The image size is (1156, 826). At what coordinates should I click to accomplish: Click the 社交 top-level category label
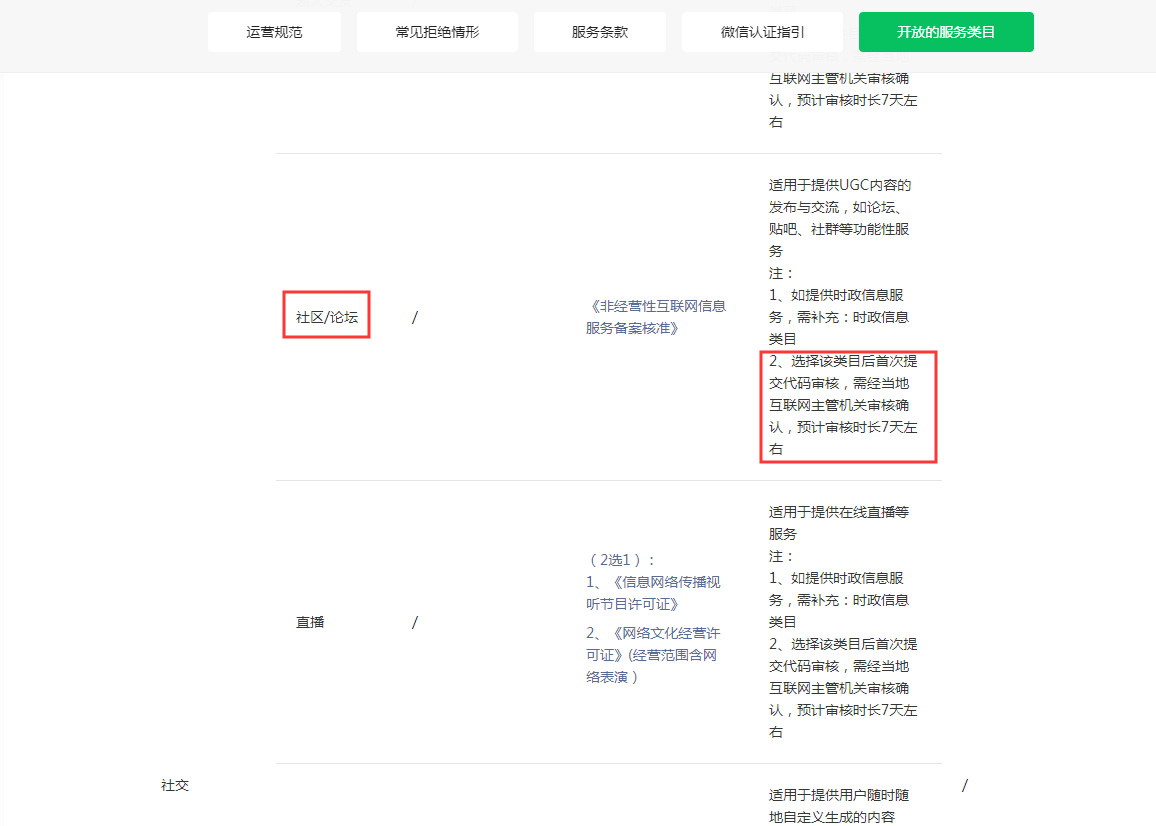tap(175, 785)
